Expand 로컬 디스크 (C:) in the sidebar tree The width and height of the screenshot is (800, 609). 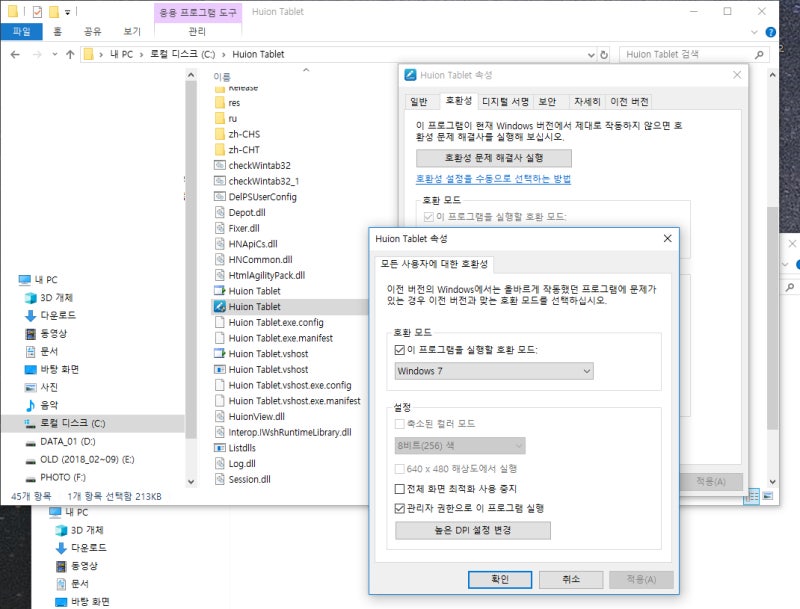point(16,422)
